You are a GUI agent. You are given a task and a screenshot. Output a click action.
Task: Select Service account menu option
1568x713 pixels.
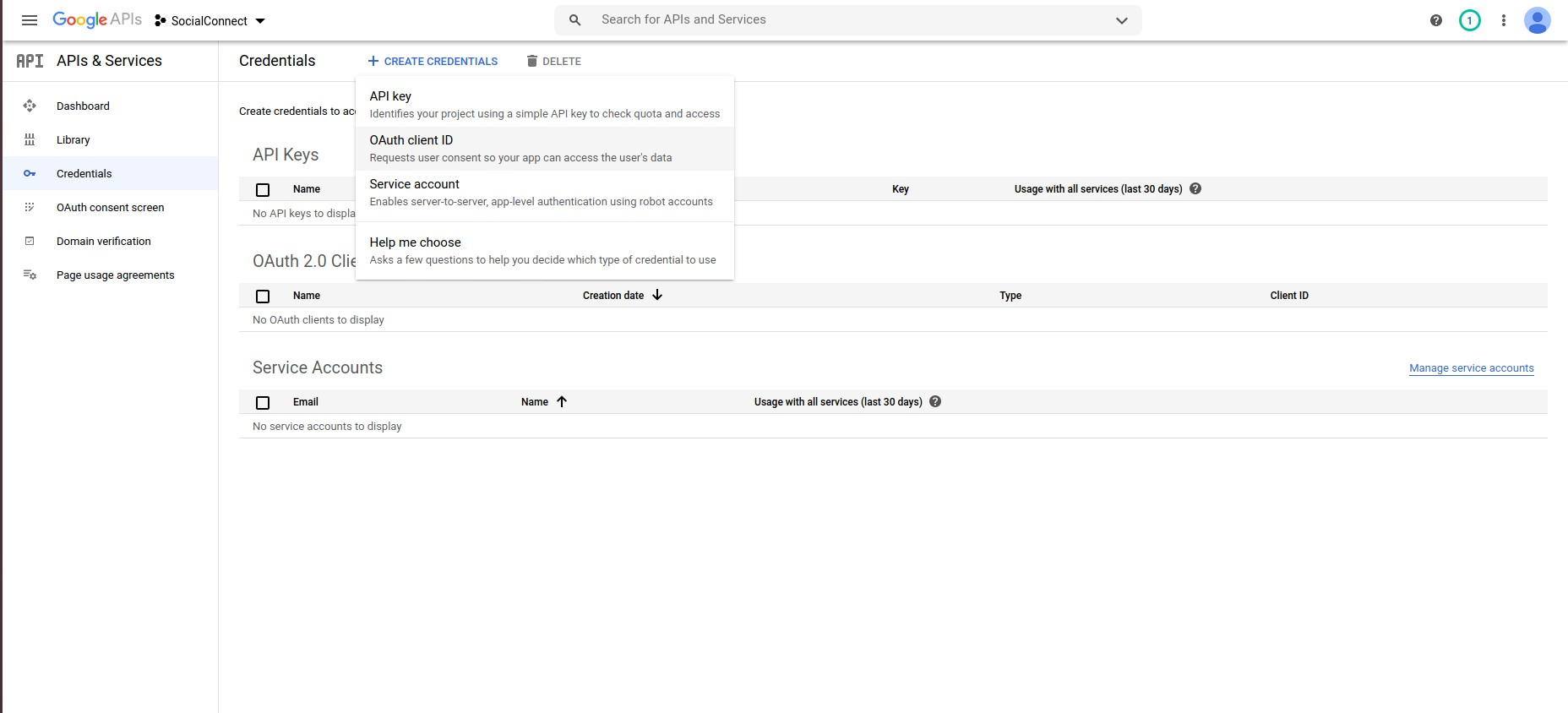coord(545,193)
